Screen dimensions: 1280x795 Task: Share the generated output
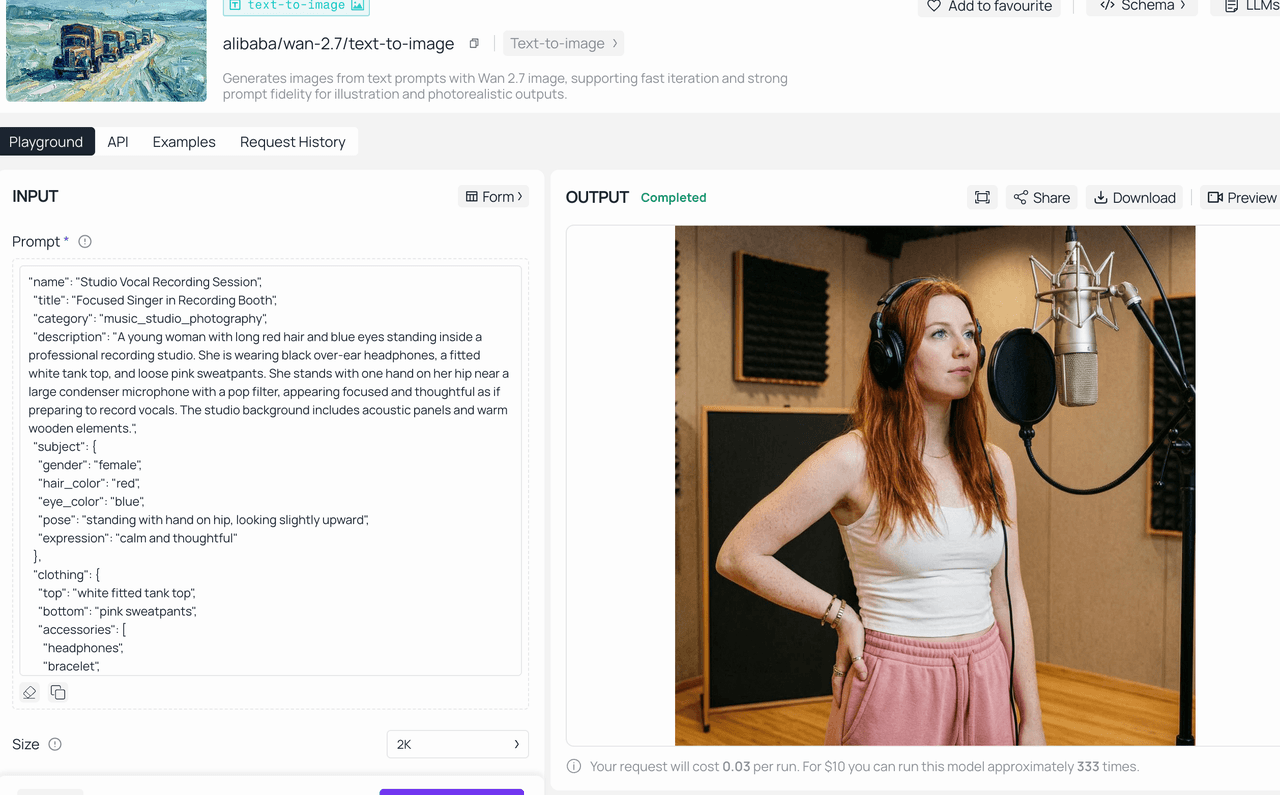tap(1041, 197)
